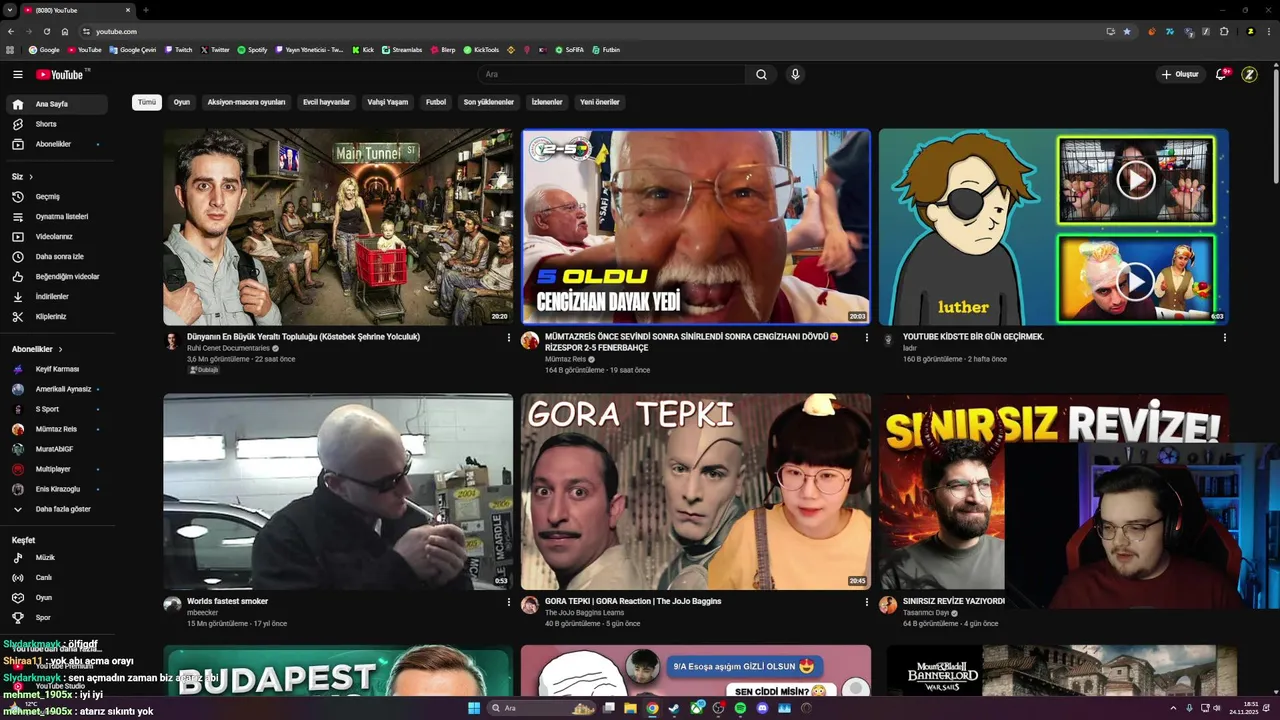The width and height of the screenshot is (1280, 720).
Task: Play the Cengizhan Dayak Yedi thumbnail
Action: (x=696, y=226)
